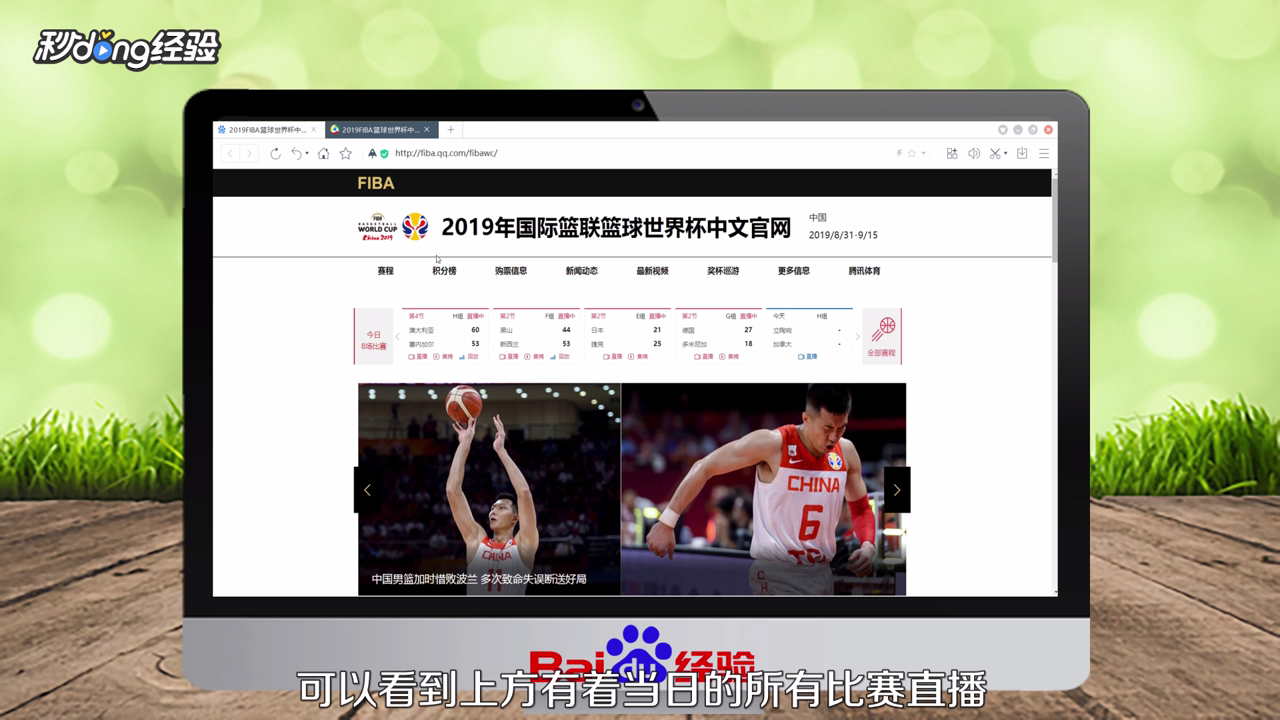Click 回放 link under 澳大利亚 vs 塞内加尔 match

(x=469, y=356)
